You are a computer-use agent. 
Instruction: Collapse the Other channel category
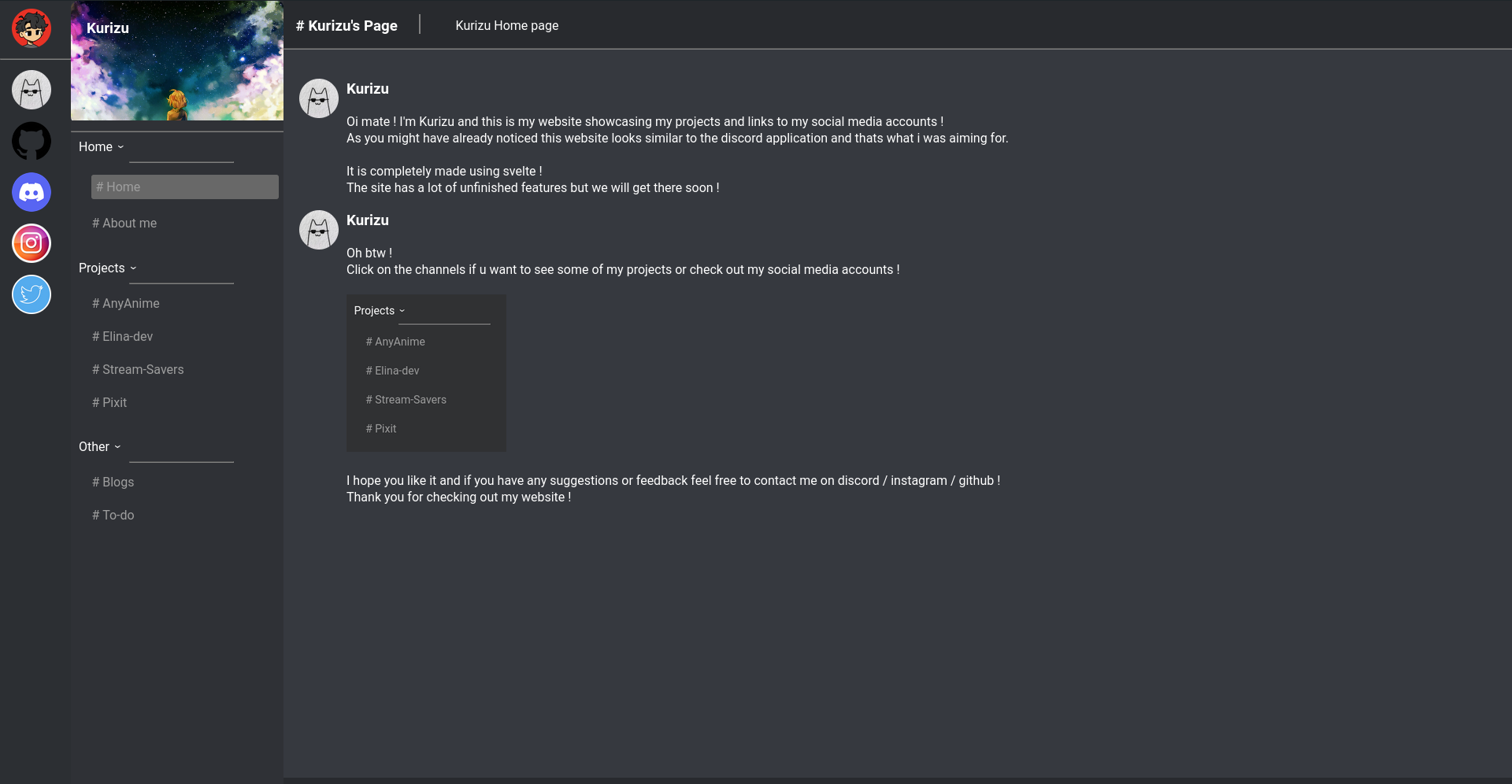coord(99,446)
